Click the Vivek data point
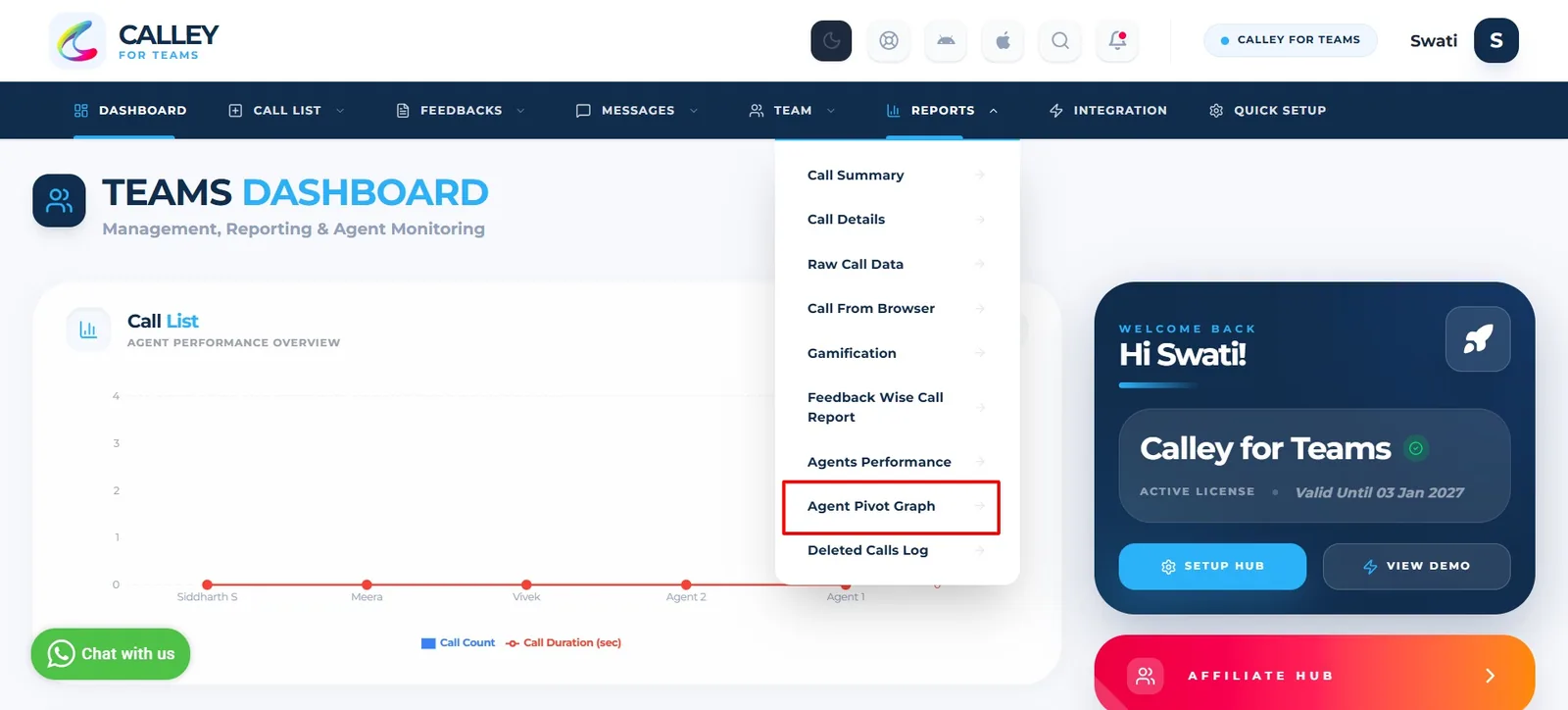The height and width of the screenshot is (710, 1568). tap(526, 584)
